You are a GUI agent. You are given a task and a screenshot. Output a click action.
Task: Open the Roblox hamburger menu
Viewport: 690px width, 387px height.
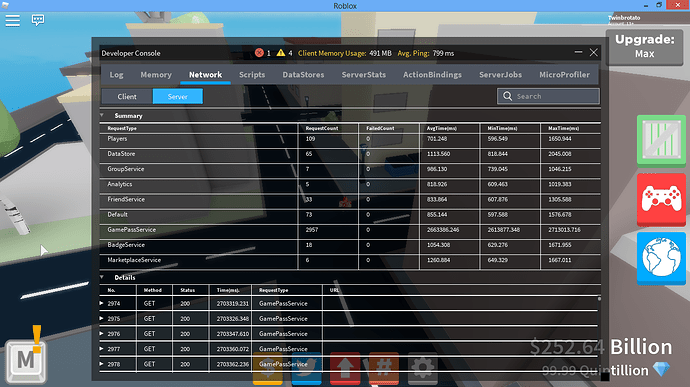pyautogui.click(x=12, y=20)
